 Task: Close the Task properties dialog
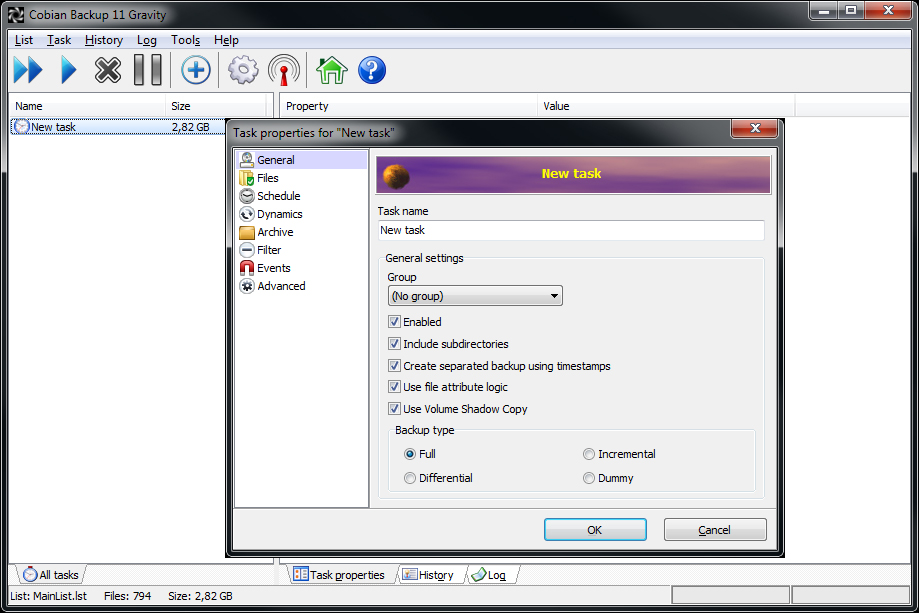coord(755,128)
